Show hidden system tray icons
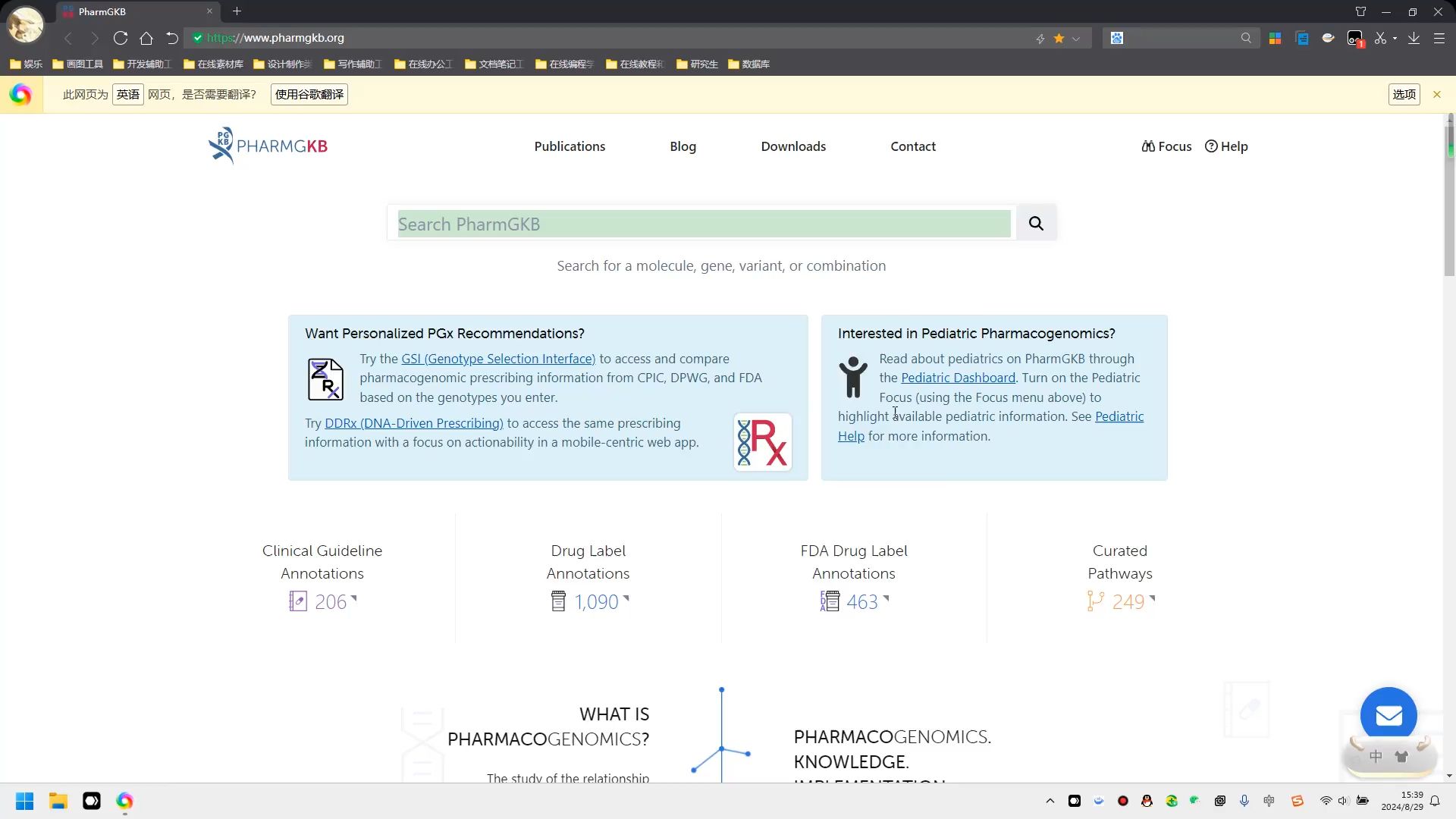This screenshot has width=1456, height=819. (x=1050, y=801)
